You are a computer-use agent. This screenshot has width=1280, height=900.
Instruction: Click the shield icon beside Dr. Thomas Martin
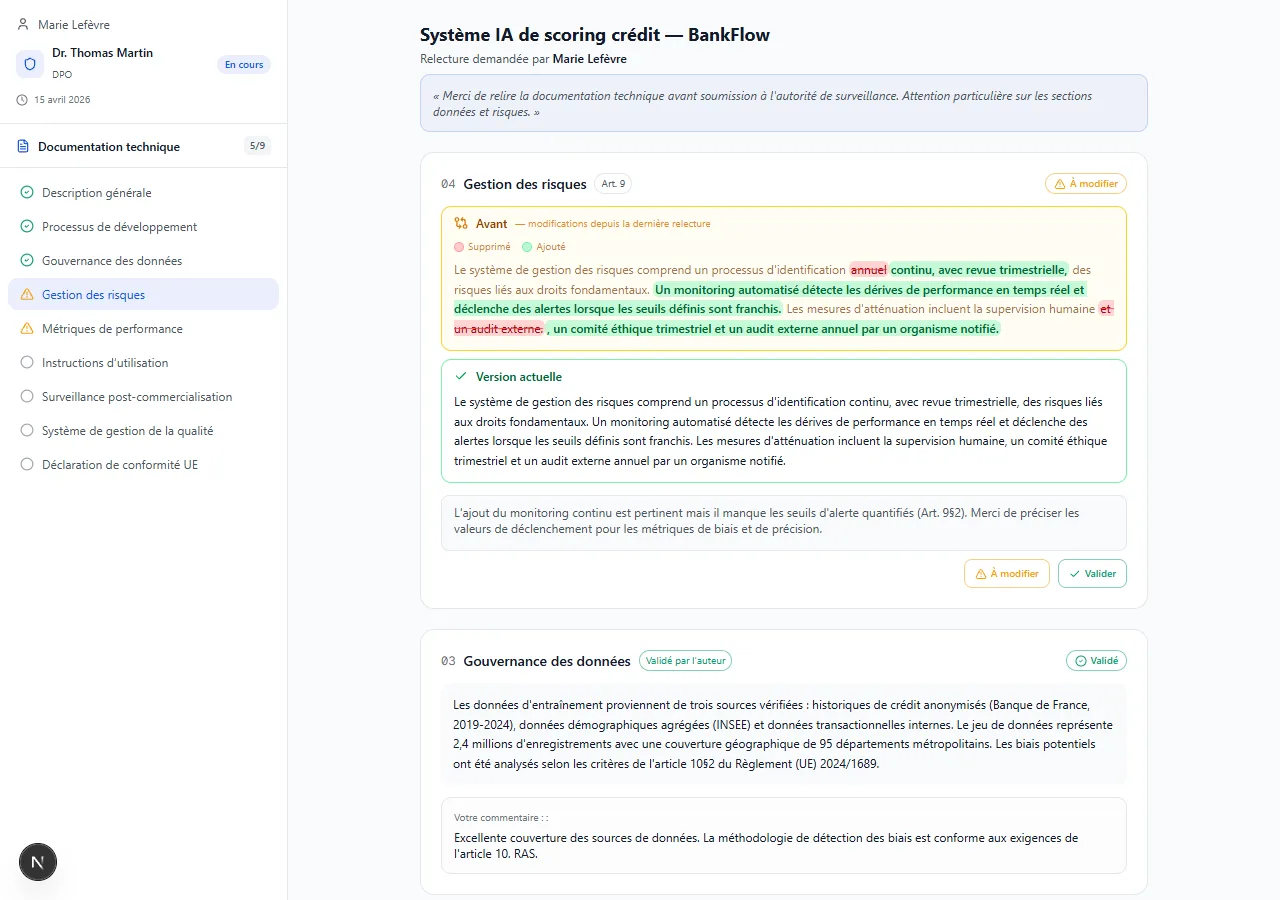[x=30, y=64]
